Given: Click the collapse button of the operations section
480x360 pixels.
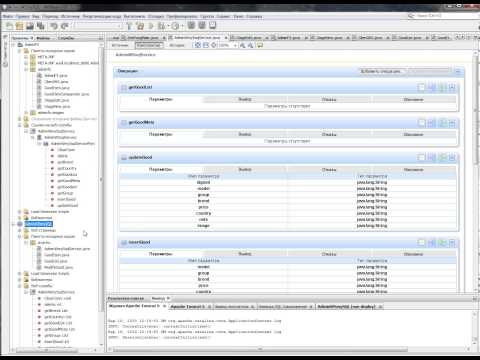Looking at the screenshot, I should point(458,71).
